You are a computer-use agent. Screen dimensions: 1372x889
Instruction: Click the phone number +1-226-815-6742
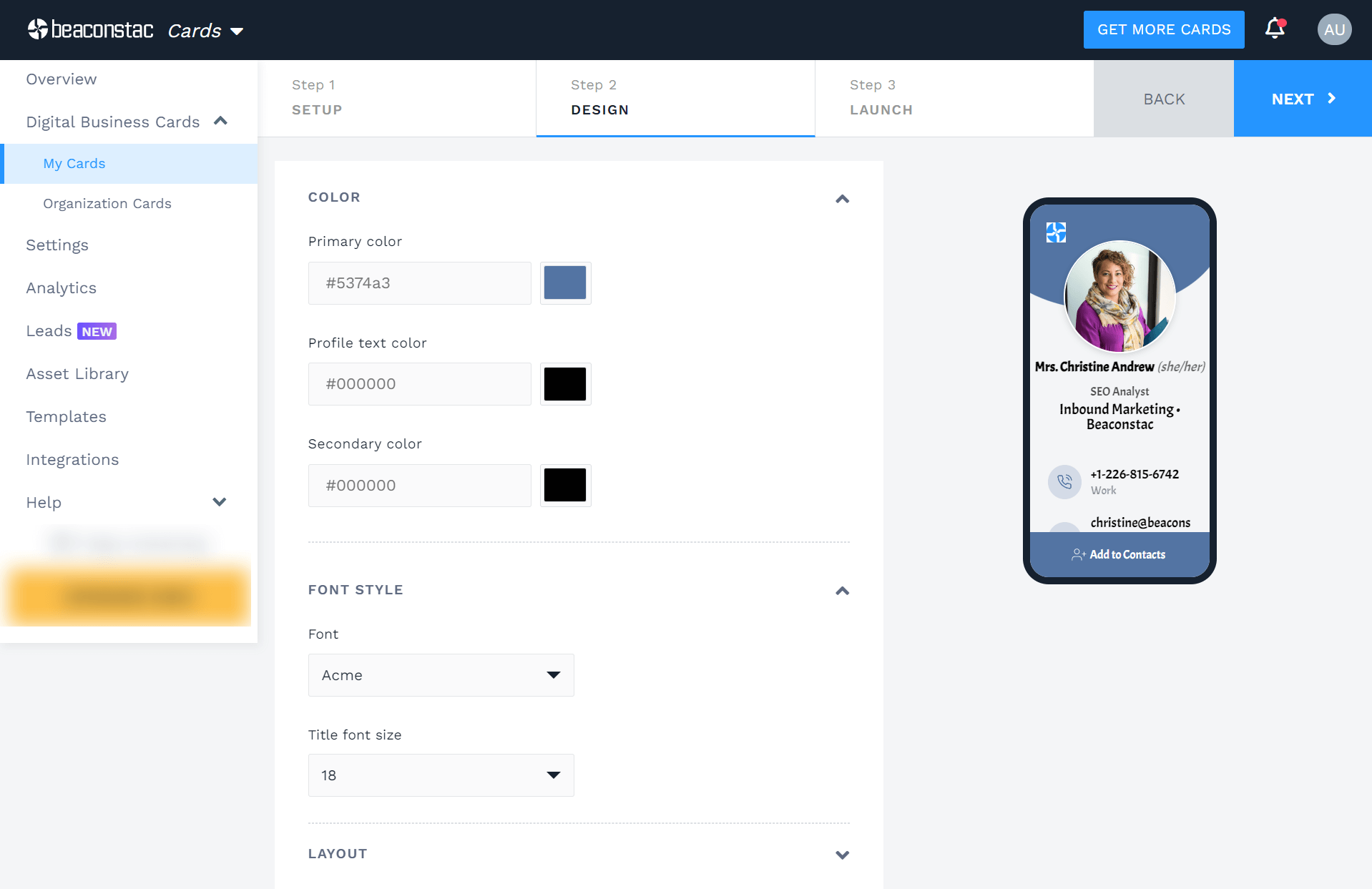pyautogui.click(x=1135, y=474)
